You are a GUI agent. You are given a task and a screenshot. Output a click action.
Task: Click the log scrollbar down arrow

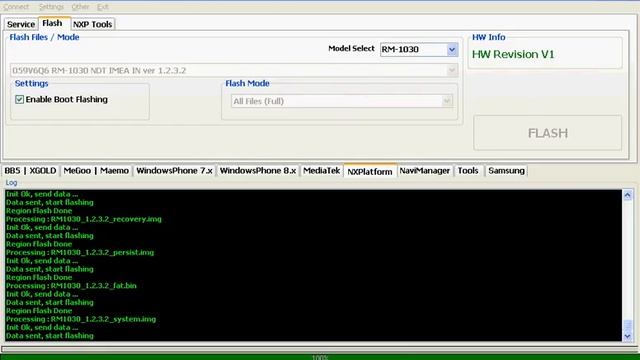point(627,336)
